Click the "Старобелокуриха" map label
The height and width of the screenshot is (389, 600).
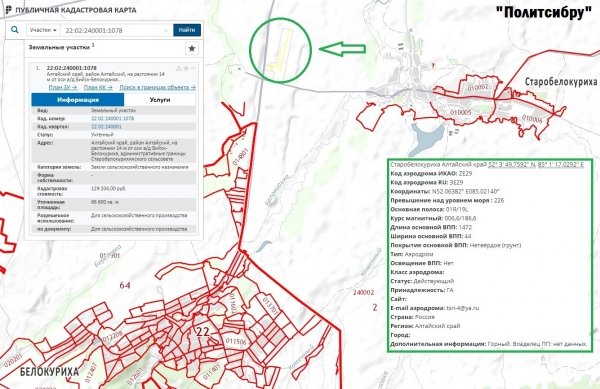(x=561, y=82)
